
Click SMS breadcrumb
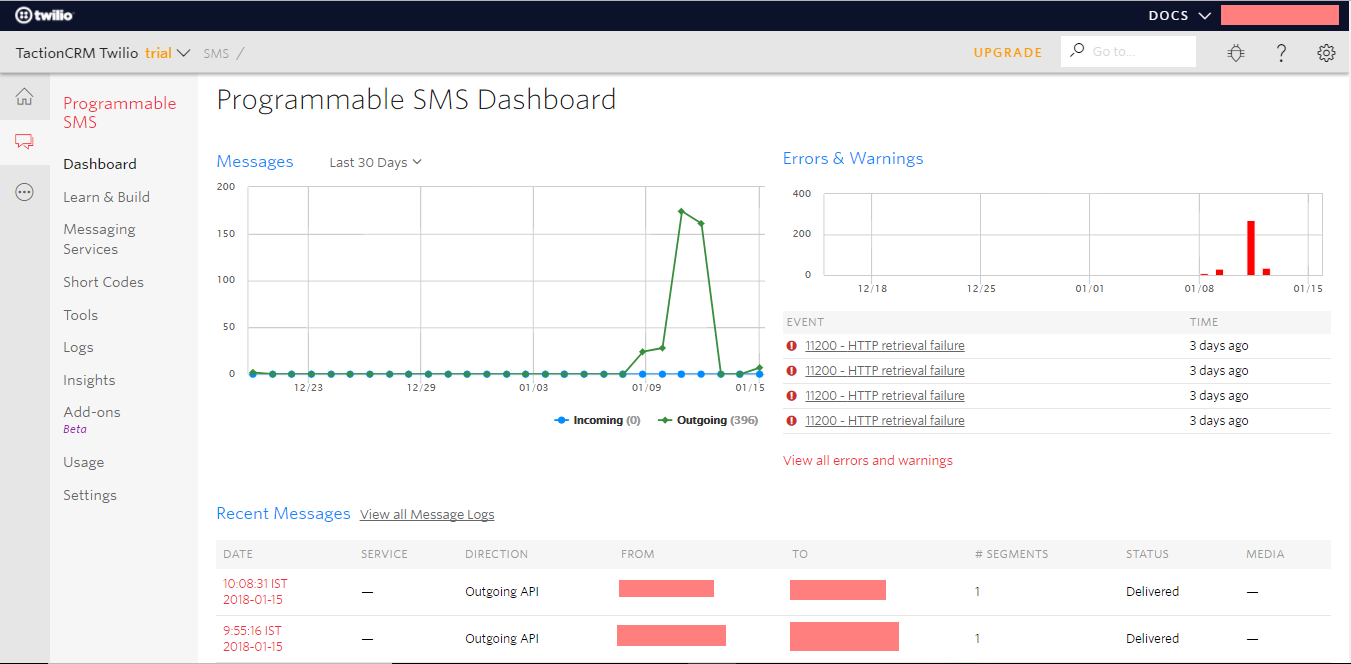click(216, 53)
